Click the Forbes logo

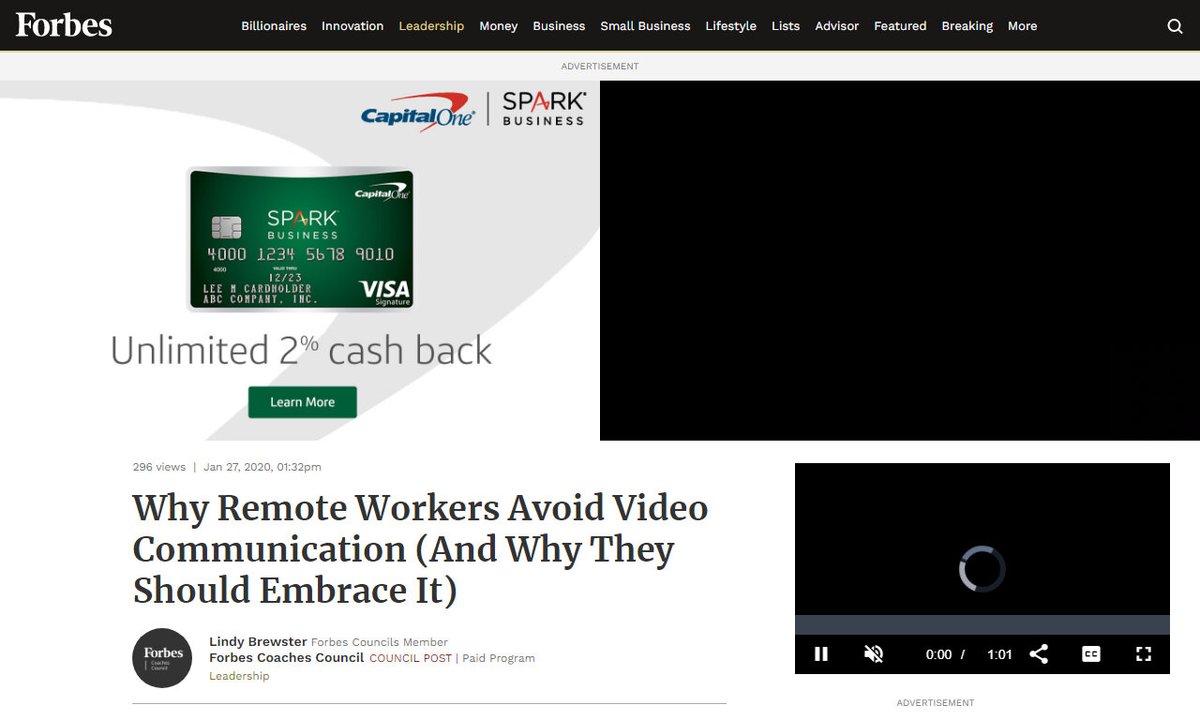point(64,25)
